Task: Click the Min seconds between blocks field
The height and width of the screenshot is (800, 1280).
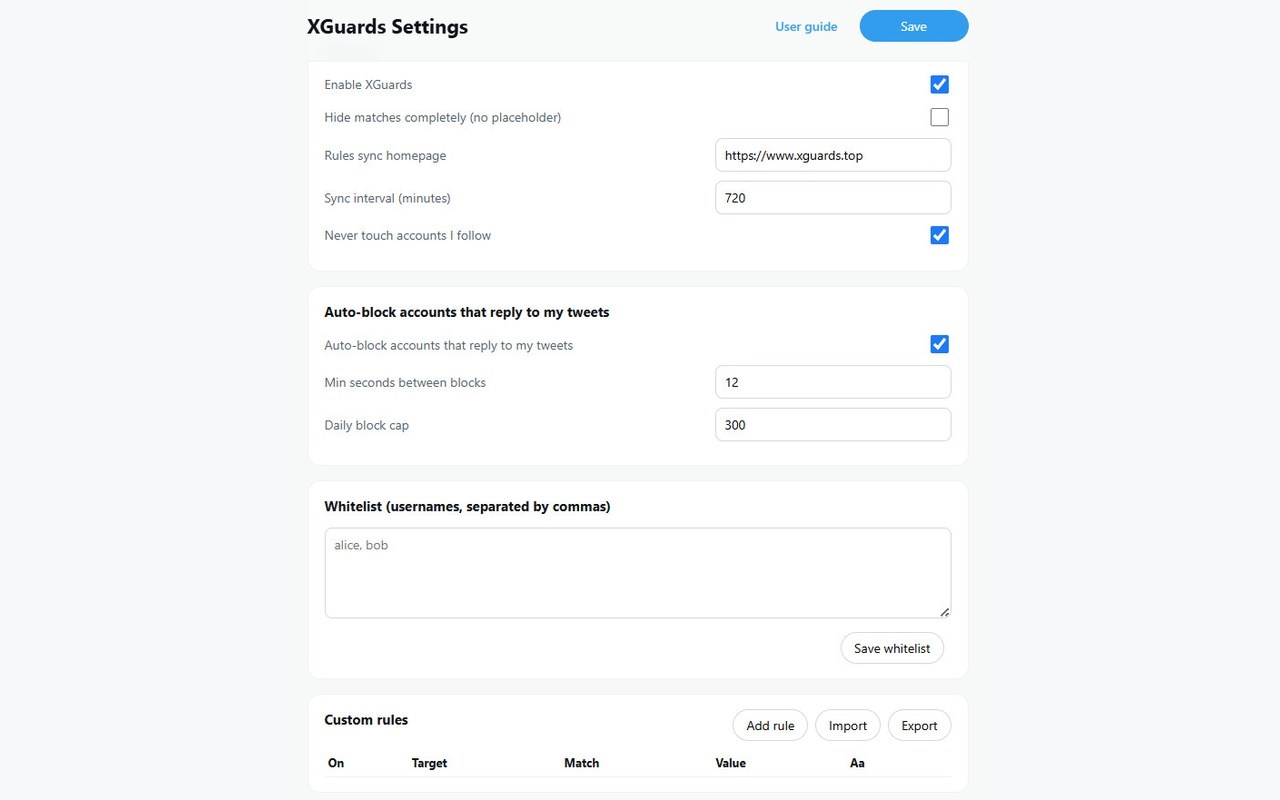Action: 833,382
